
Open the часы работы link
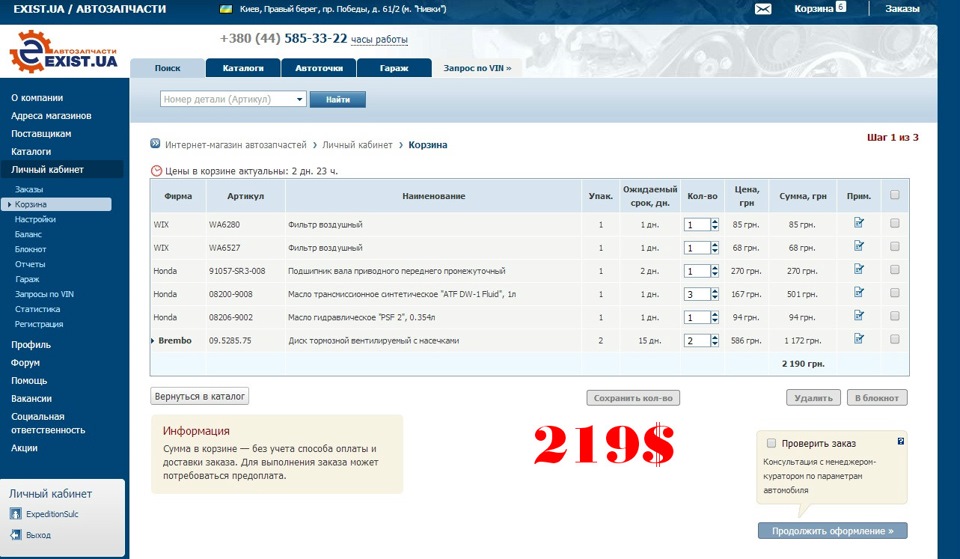[x=379, y=40]
